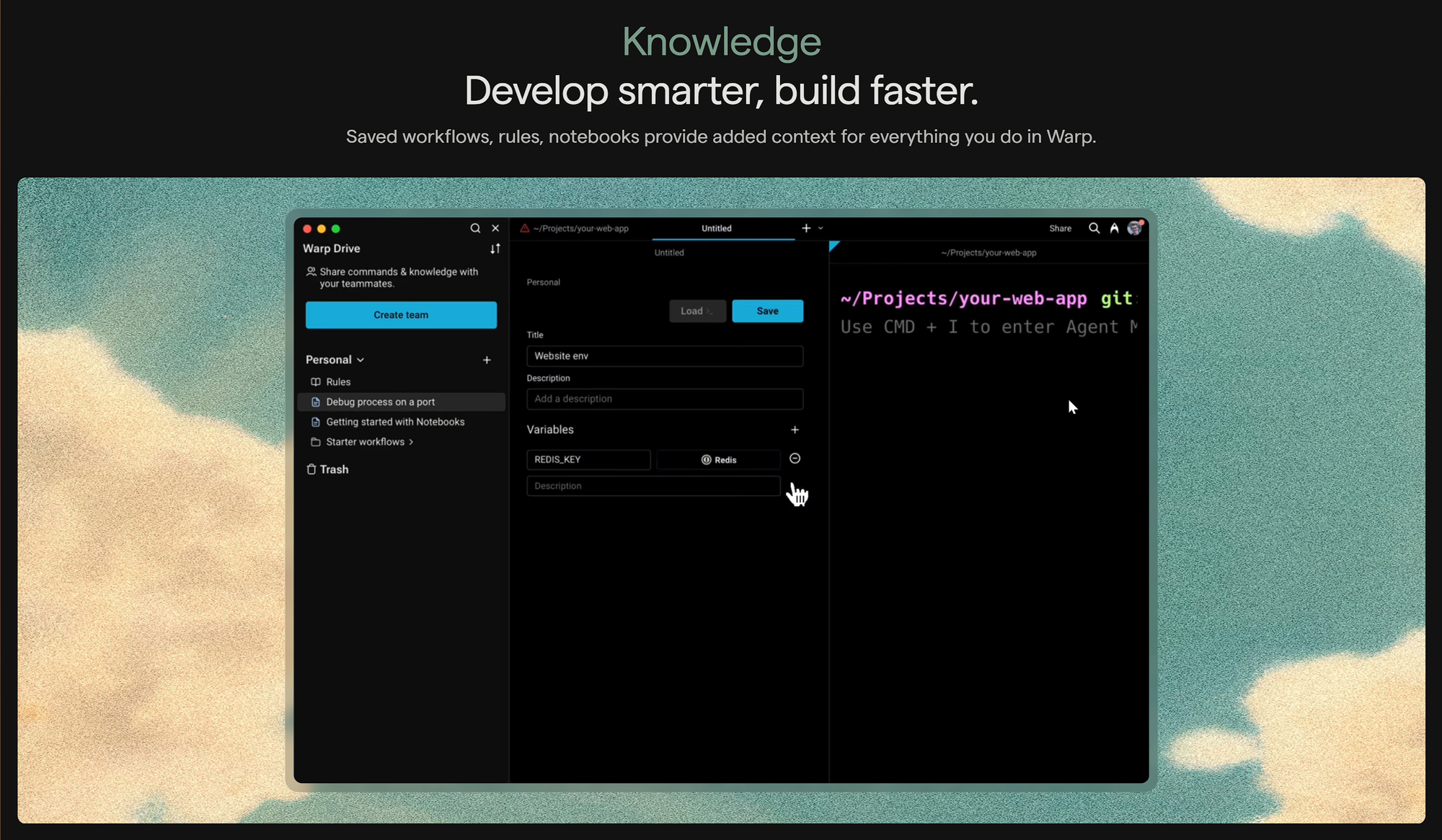Open search in the top right toolbar

[x=1094, y=228]
